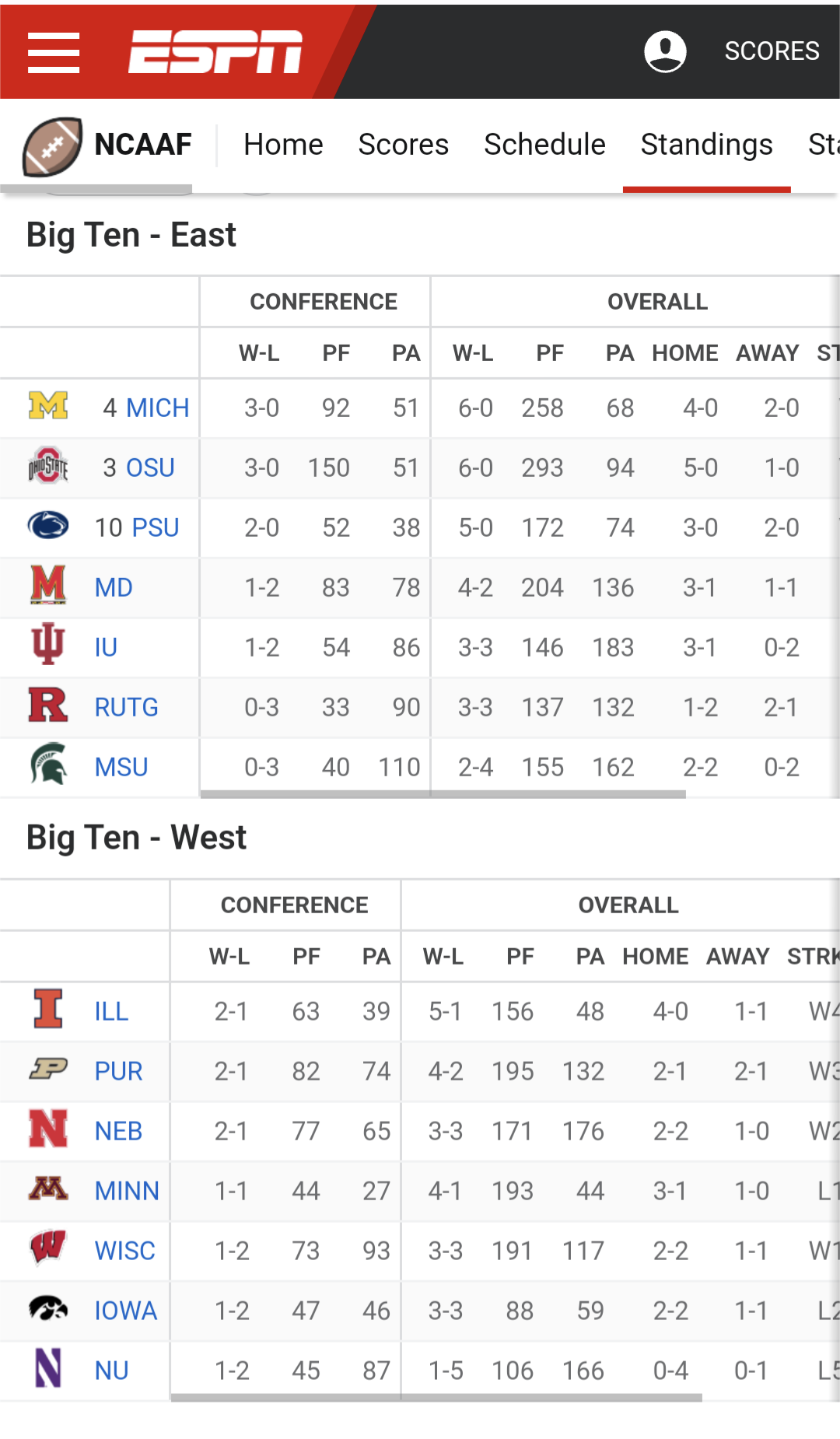The height and width of the screenshot is (1439, 840).
Task: Tap the Michigan team logo
Action: click(x=48, y=406)
